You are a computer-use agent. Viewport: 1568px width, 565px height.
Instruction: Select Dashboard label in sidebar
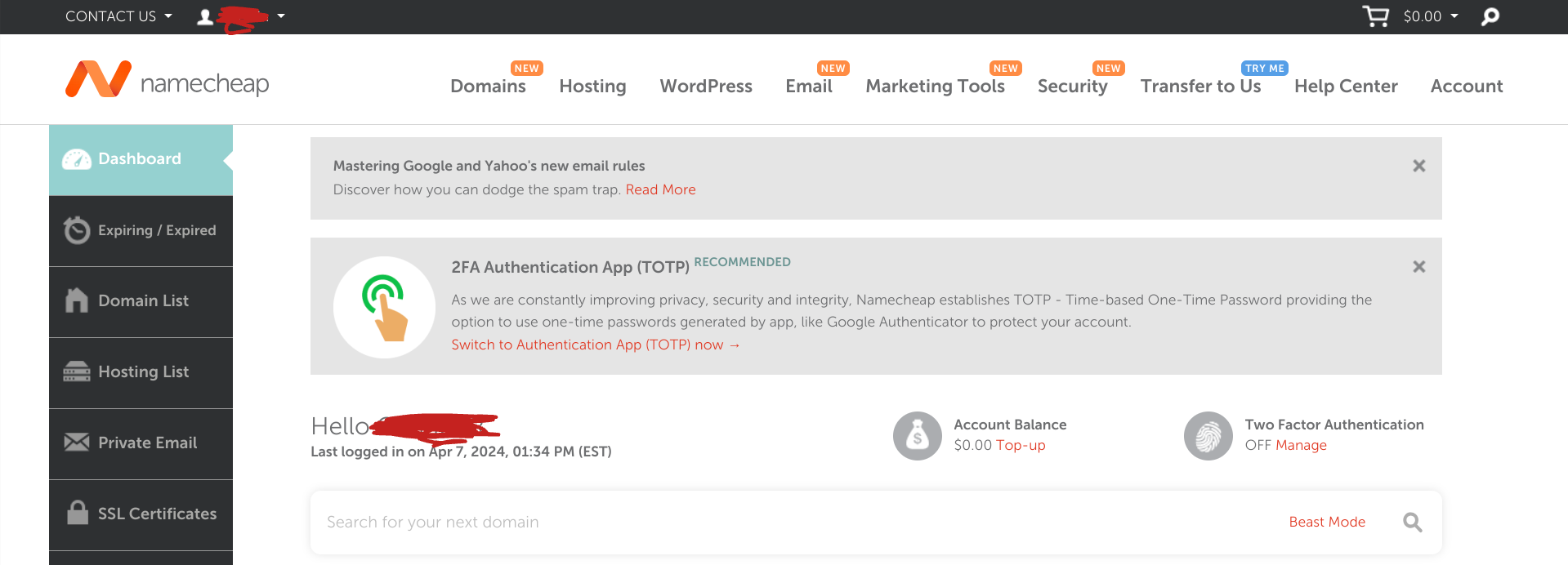pyautogui.click(x=140, y=158)
